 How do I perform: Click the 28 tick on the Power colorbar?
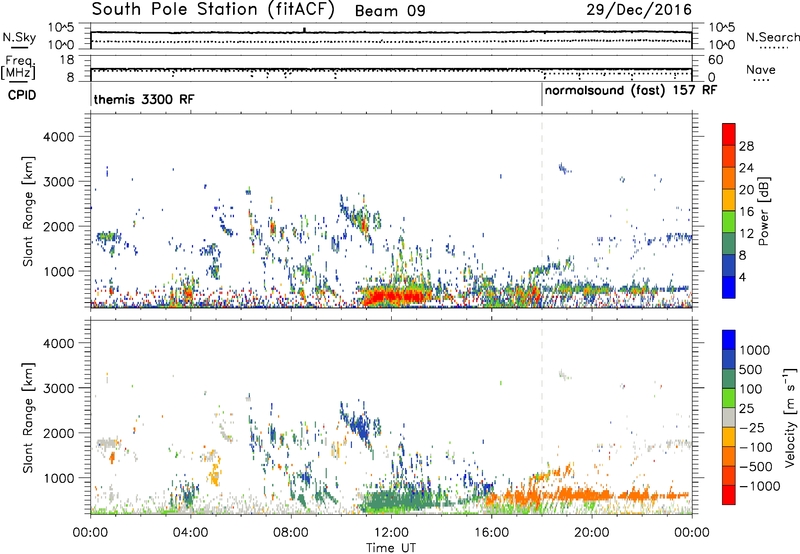(x=746, y=146)
